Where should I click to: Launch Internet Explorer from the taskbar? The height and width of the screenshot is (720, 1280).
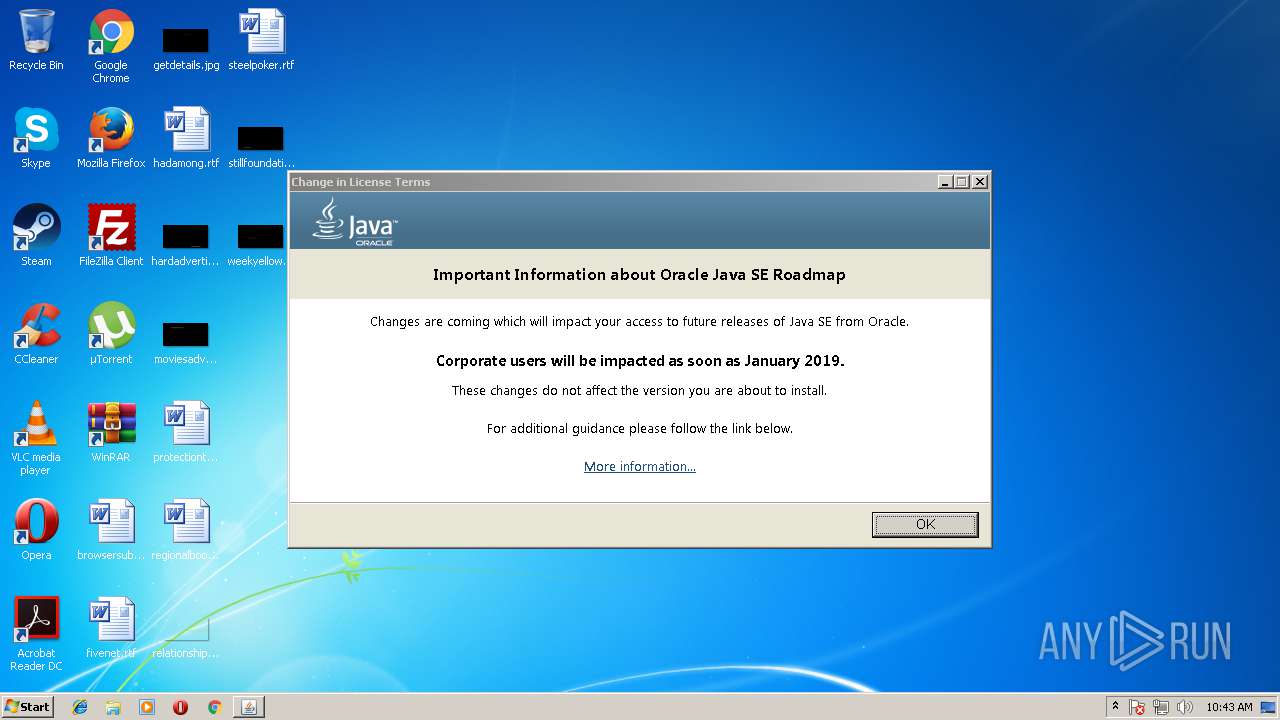tap(80, 707)
